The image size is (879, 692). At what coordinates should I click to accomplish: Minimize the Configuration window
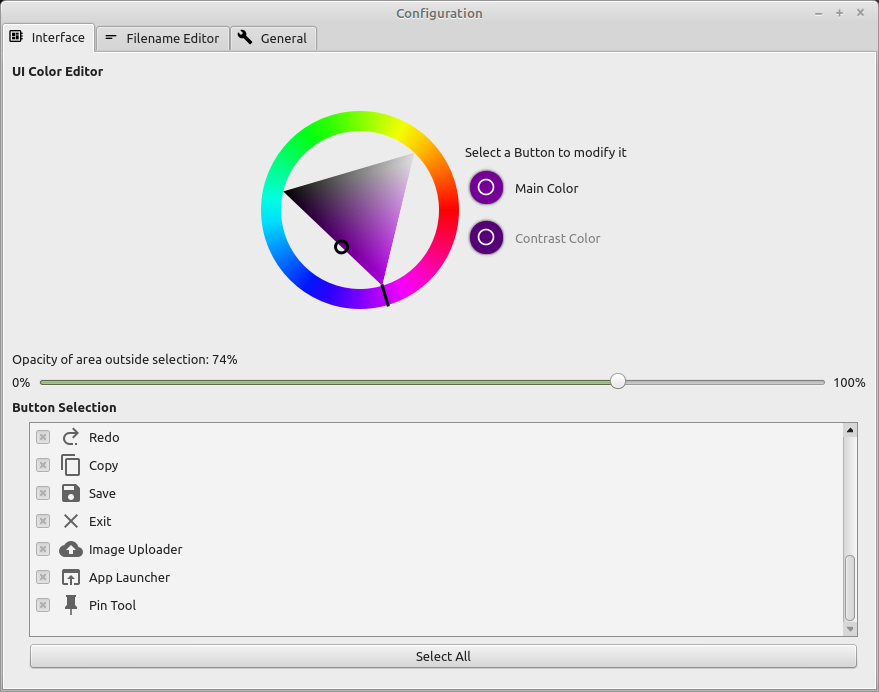(x=818, y=13)
